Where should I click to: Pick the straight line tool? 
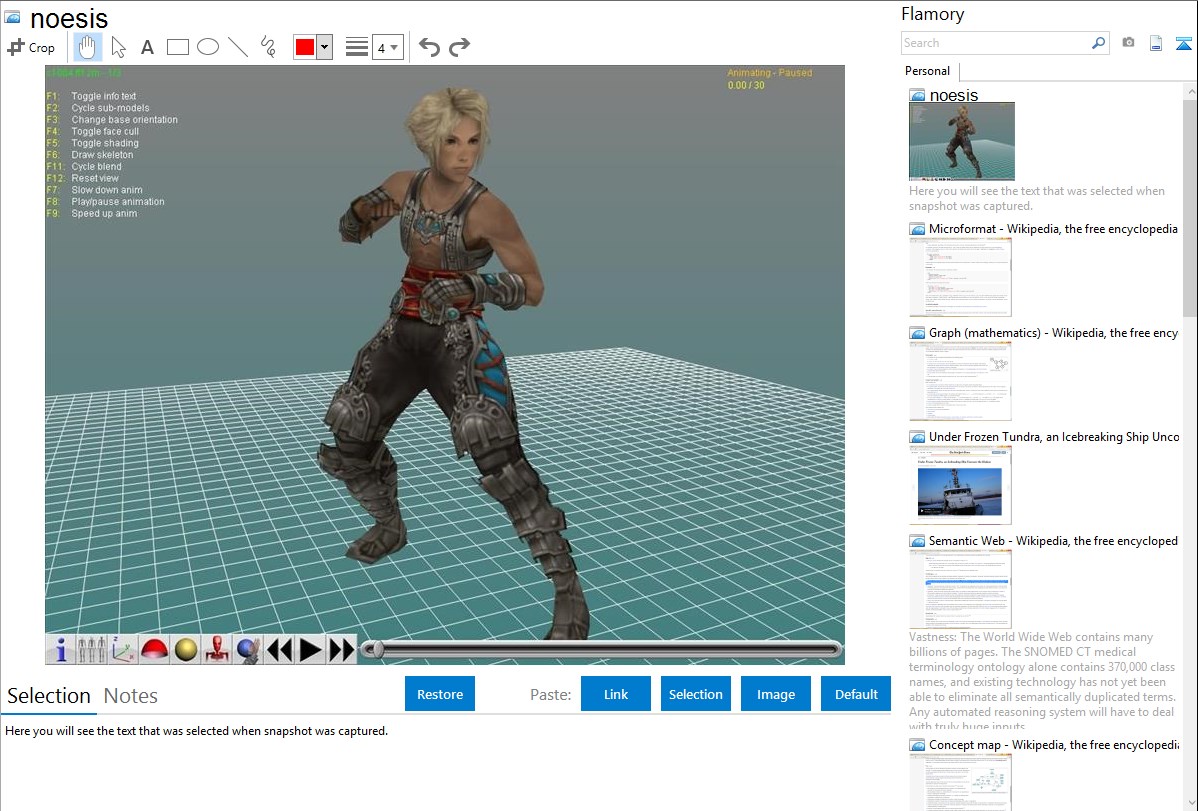(x=238, y=47)
